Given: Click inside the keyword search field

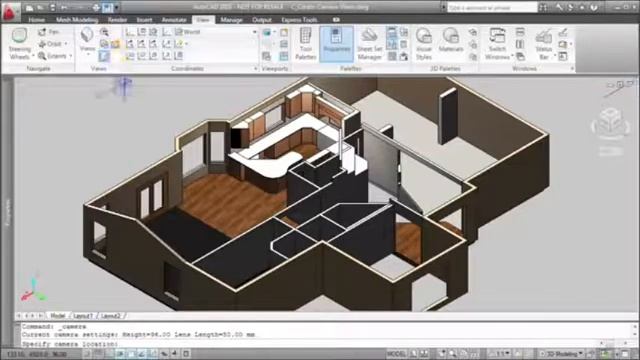Looking at the screenshot, I should (492, 7).
